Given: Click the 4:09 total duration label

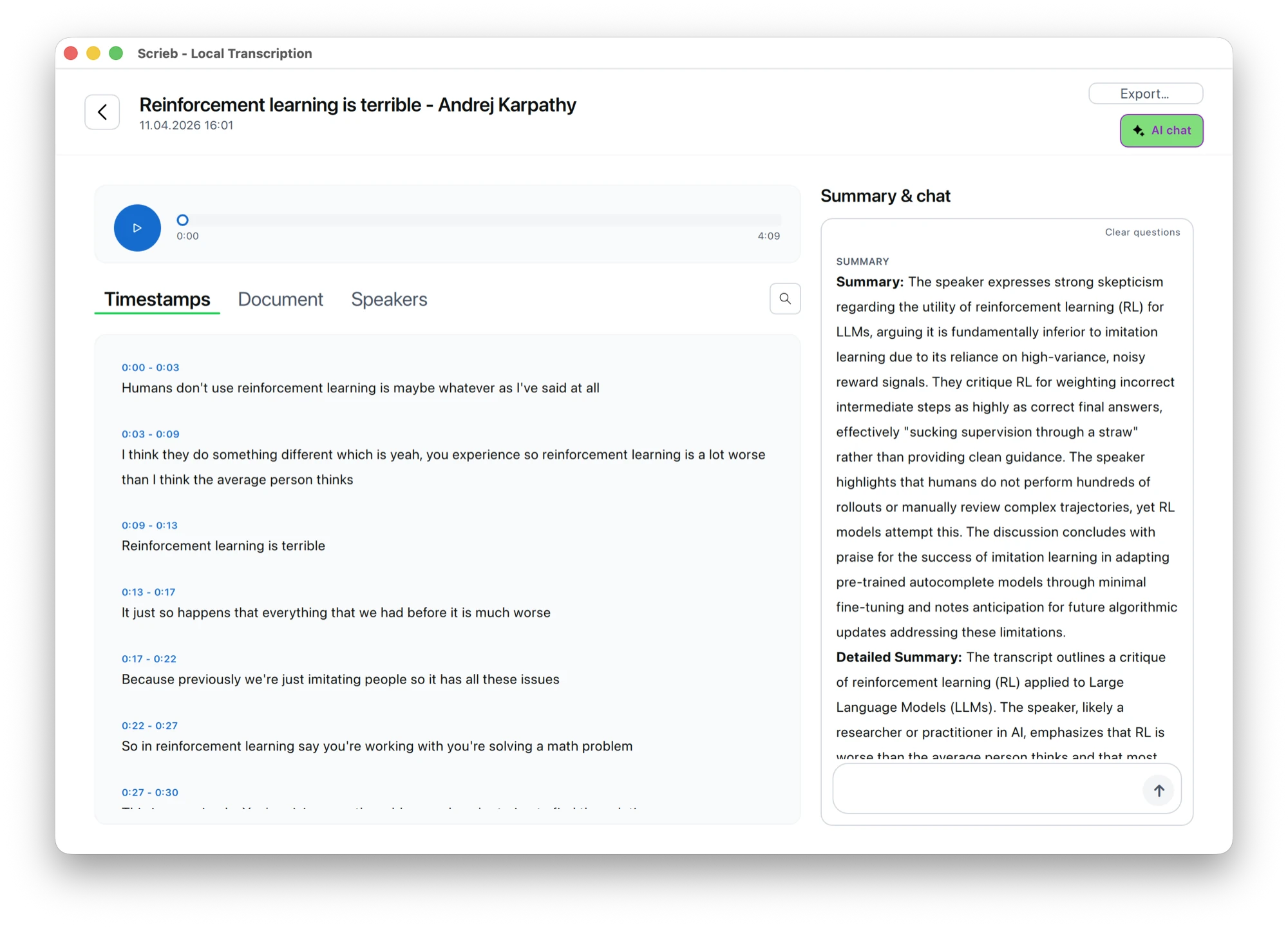Looking at the screenshot, I should tap(769, 236).
